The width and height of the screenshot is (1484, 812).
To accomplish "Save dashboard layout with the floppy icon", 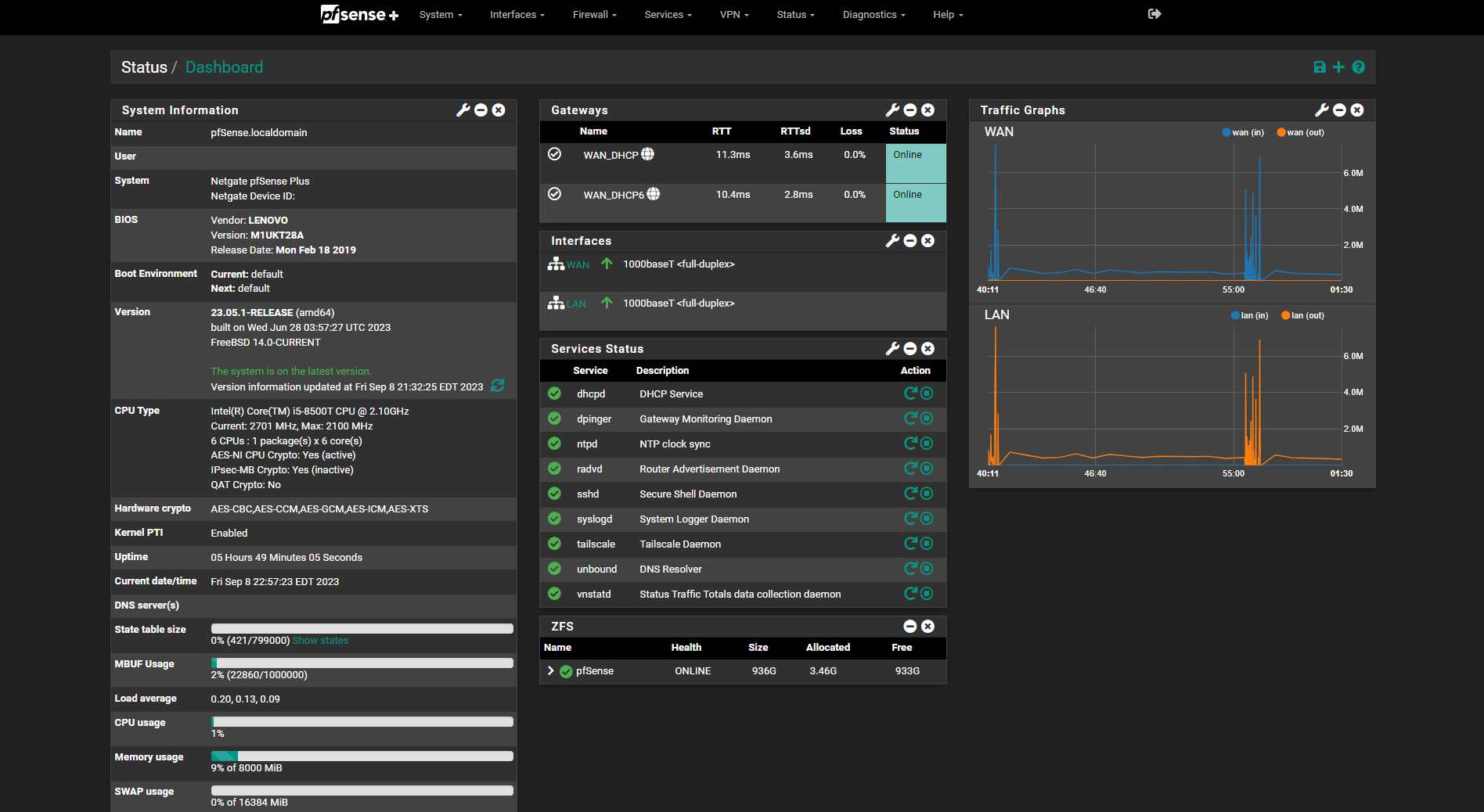I will pyautogui.click(x=1320, y=67).
